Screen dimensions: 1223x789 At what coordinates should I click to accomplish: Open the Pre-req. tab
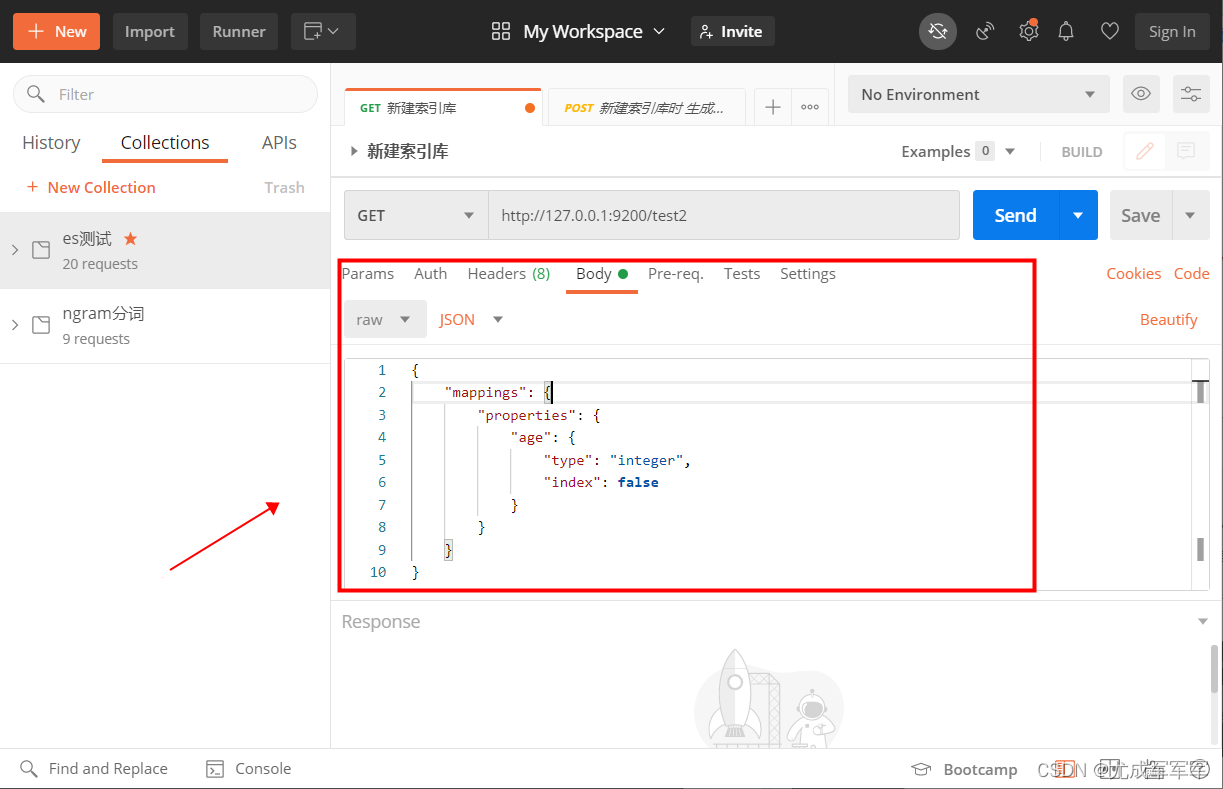coord(676,273)
